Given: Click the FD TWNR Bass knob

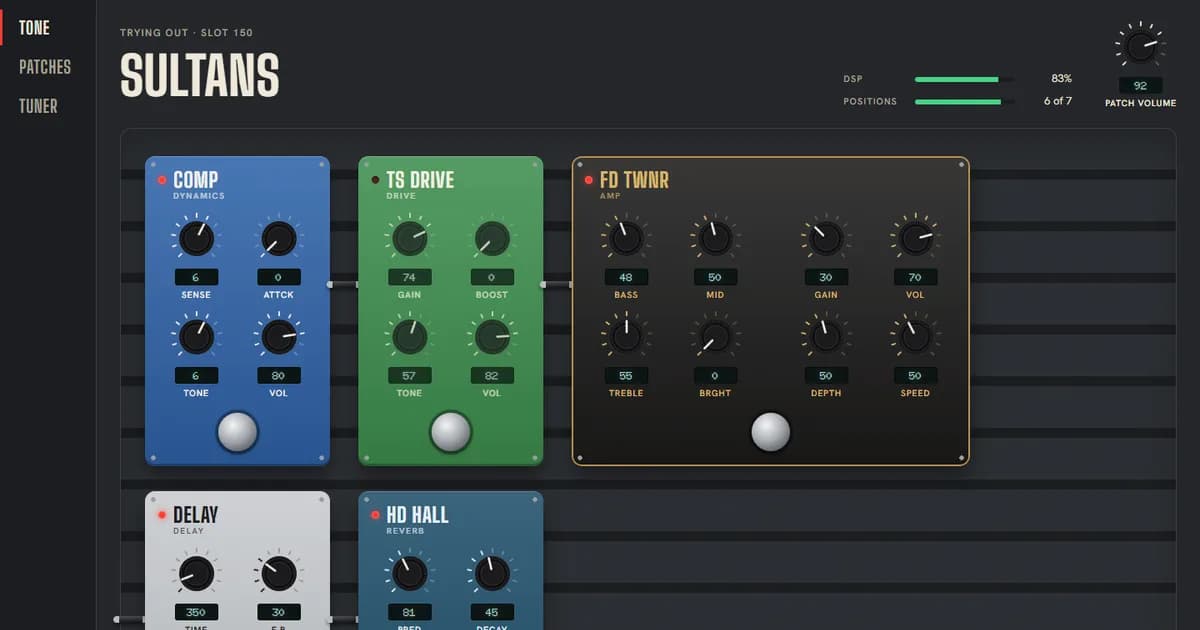Looking at the screenshot, I should point(626,238).
